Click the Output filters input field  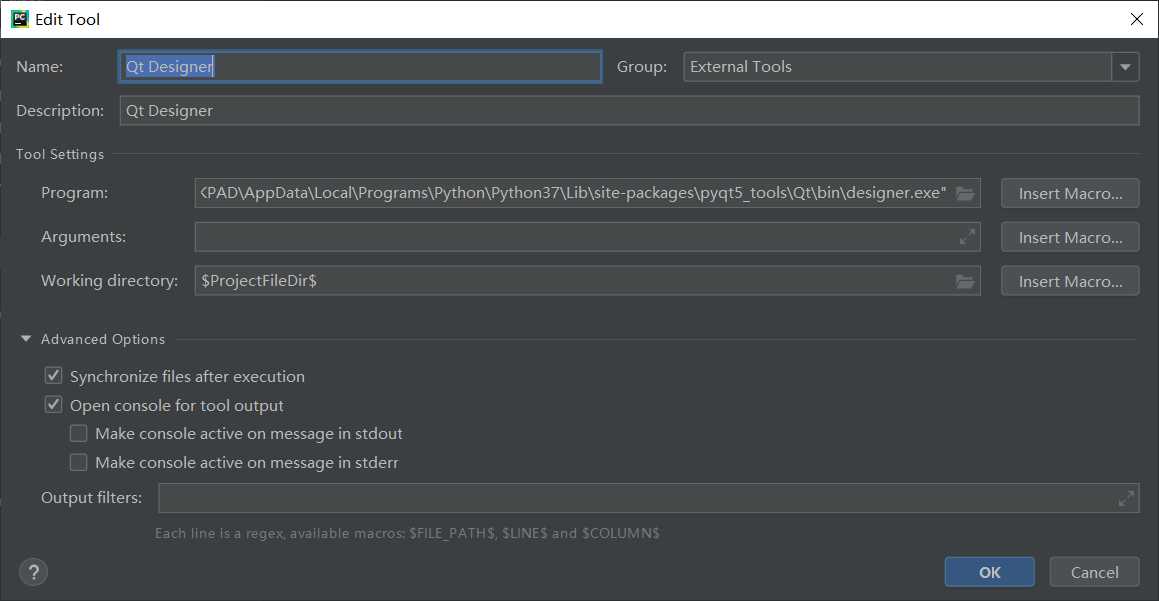[648, 498]
